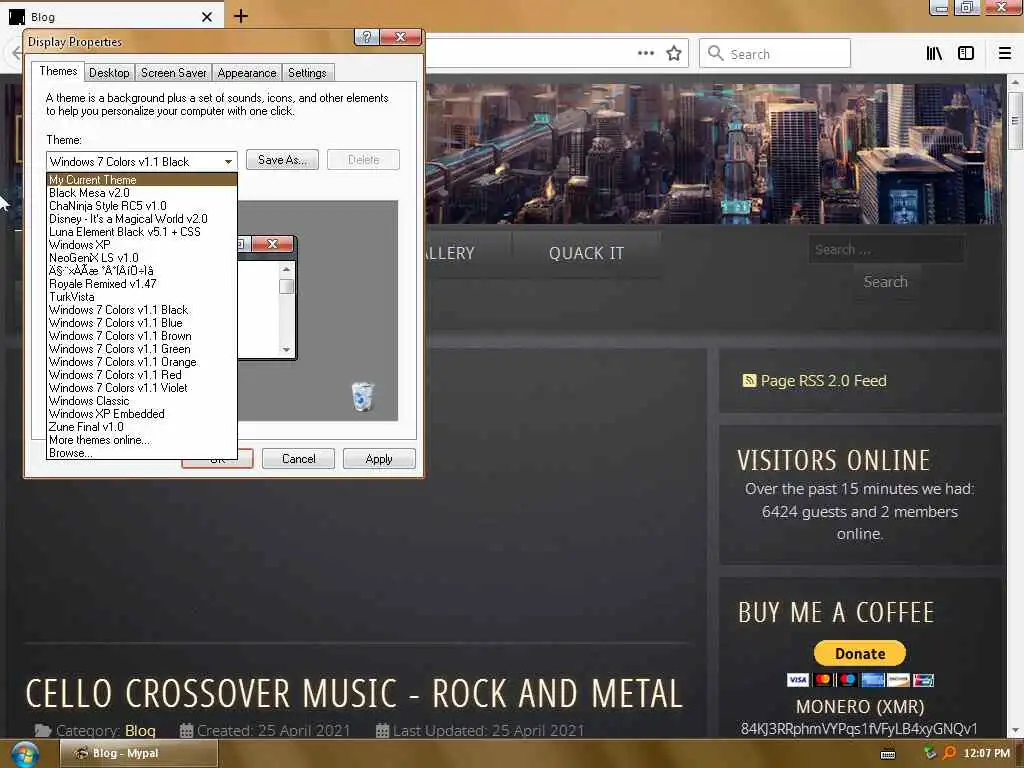Click the website Search button

[885, 282]
